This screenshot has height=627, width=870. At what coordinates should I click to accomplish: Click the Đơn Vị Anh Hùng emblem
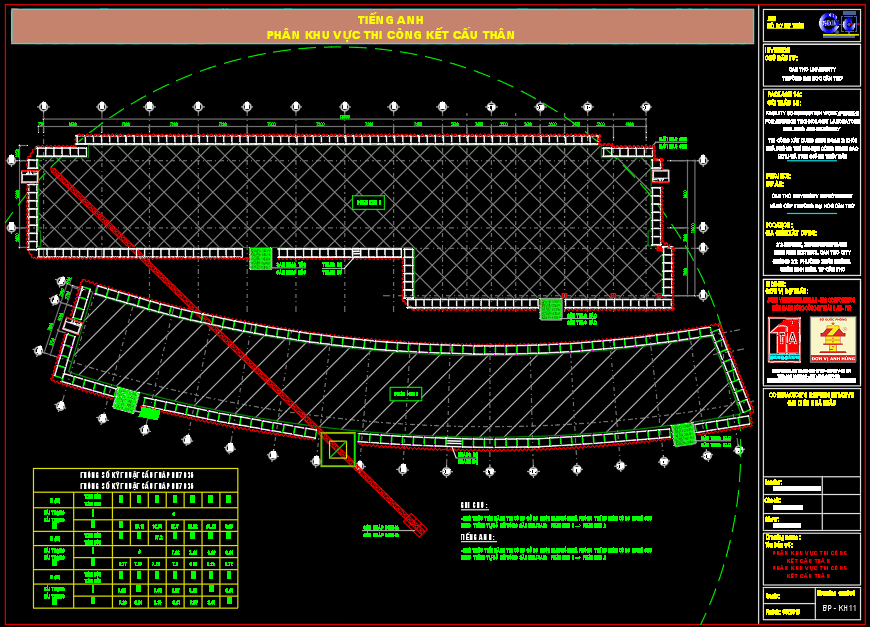(832, 340)
